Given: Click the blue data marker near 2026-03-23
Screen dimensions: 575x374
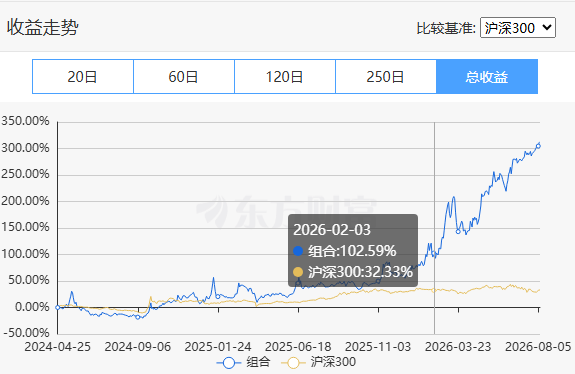Looking at the screenshot, I should click(458, 231).
